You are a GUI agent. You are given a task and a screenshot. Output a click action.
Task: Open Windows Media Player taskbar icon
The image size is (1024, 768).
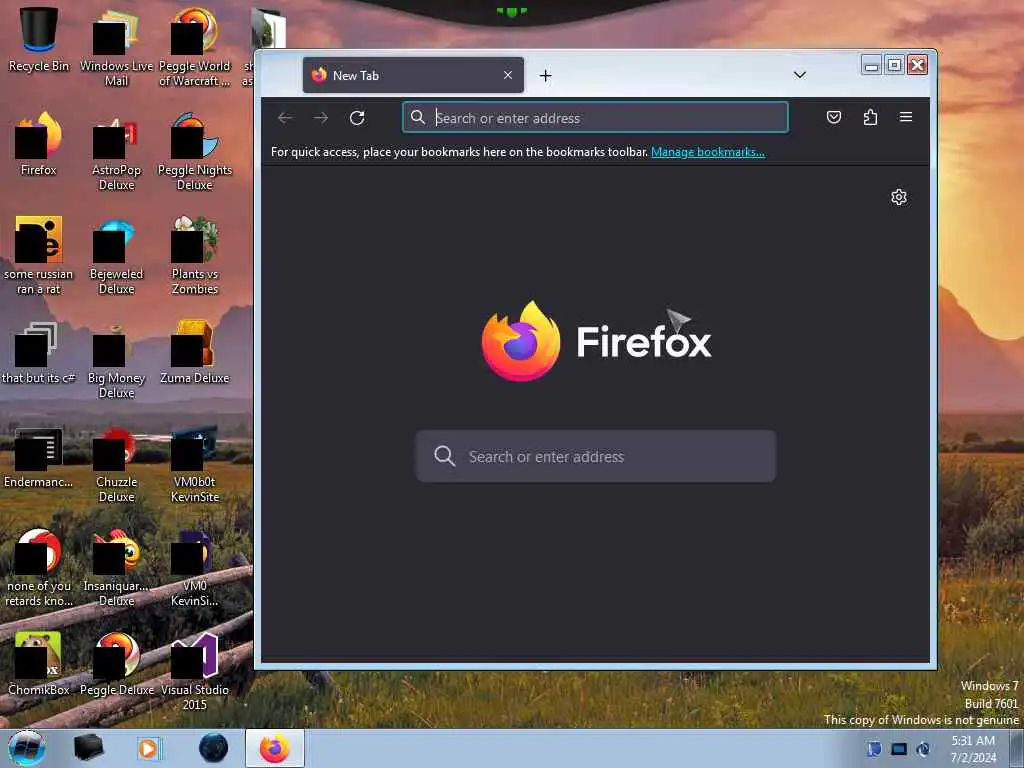148,748
